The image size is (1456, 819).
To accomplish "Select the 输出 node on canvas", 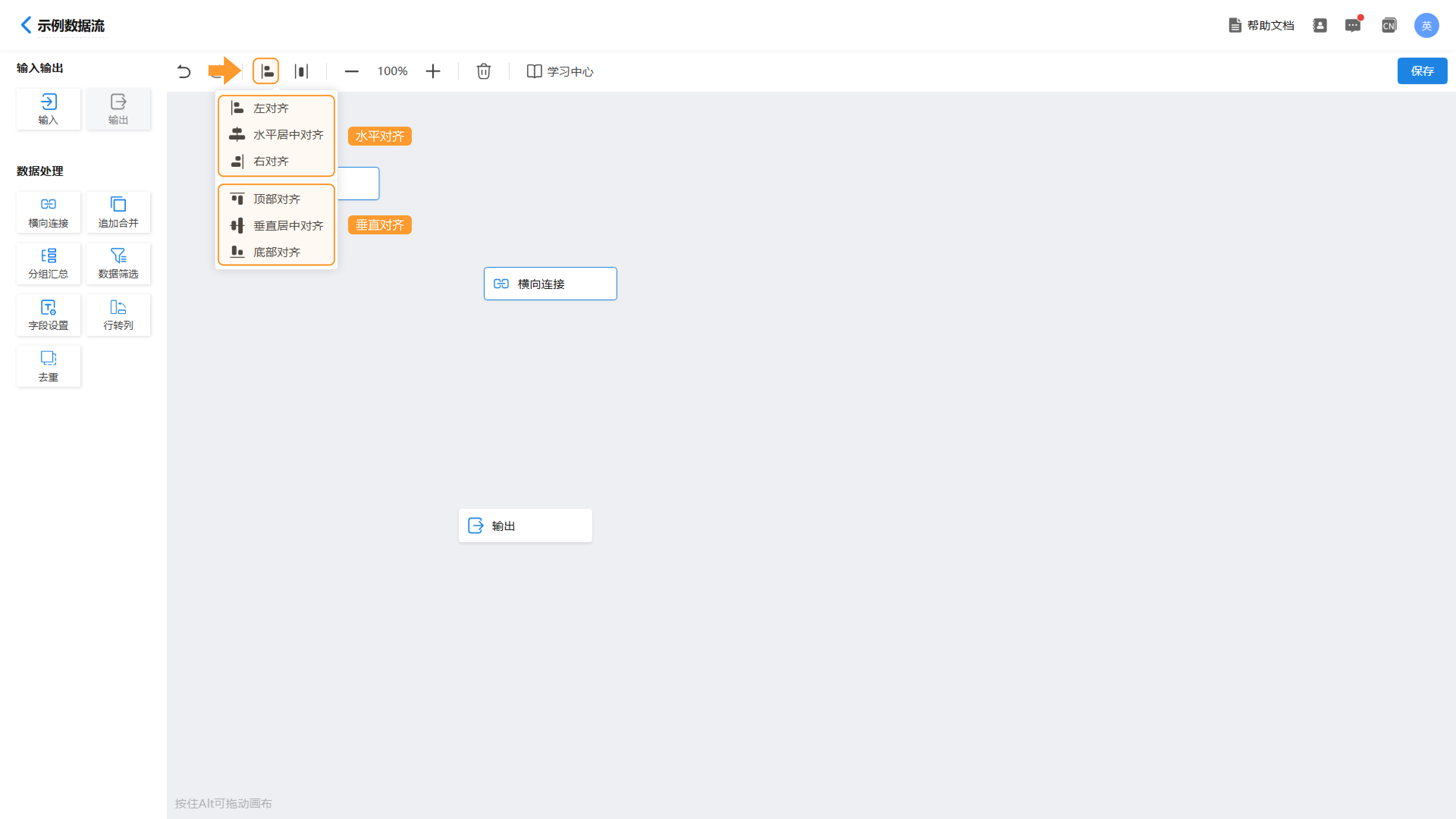I will [x=525, y=526].
